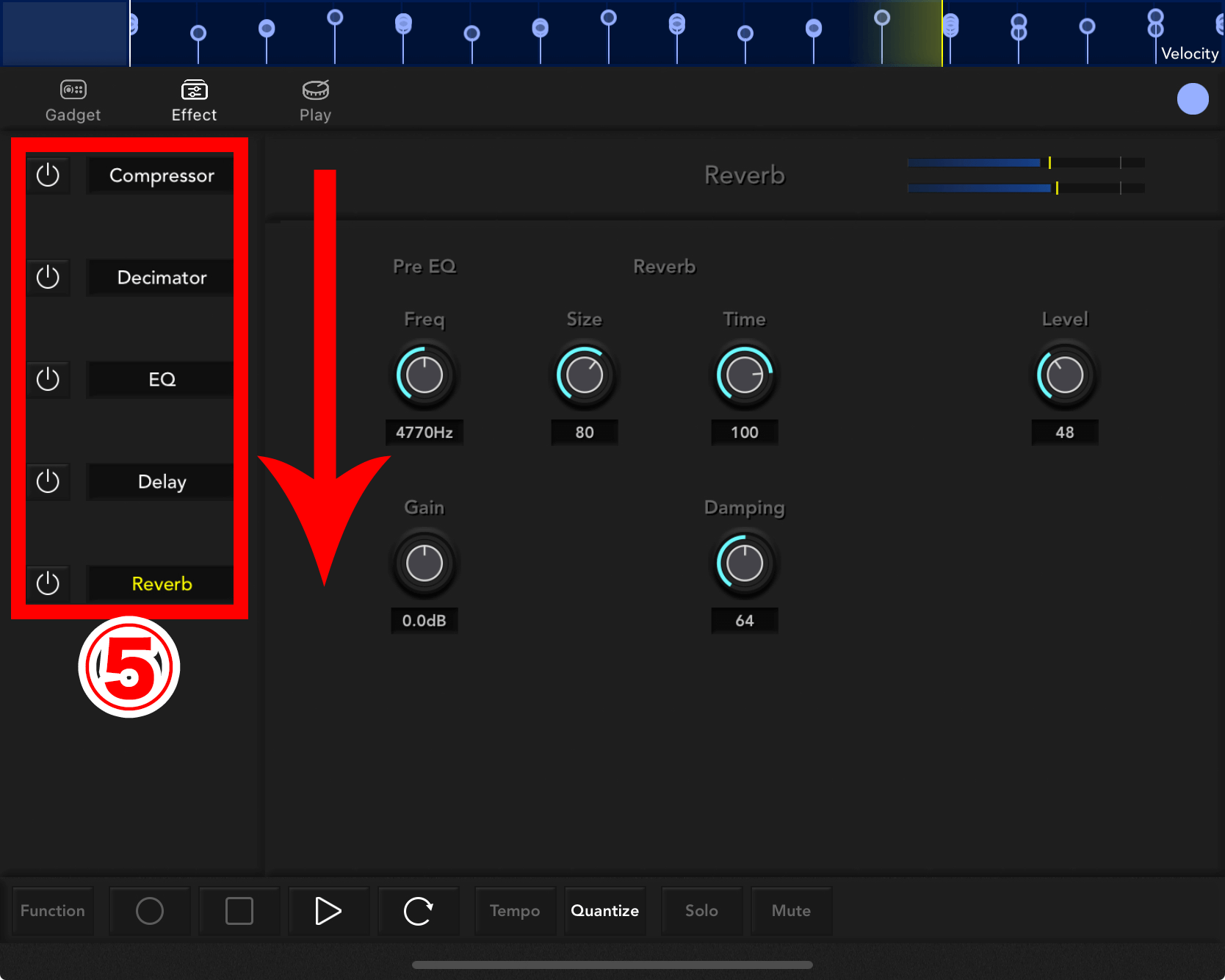Click the Reverb Time knob

(745, 375)
